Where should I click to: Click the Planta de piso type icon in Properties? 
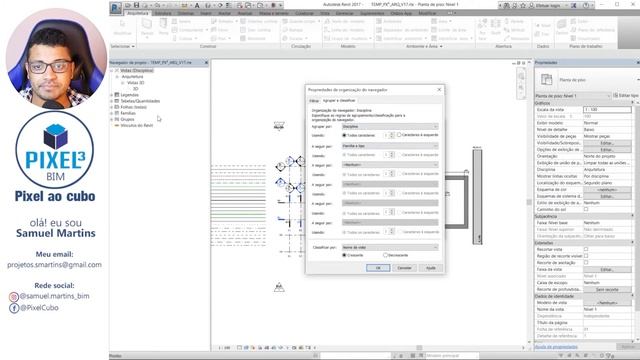pyautogui.click(x=547, y=79)
